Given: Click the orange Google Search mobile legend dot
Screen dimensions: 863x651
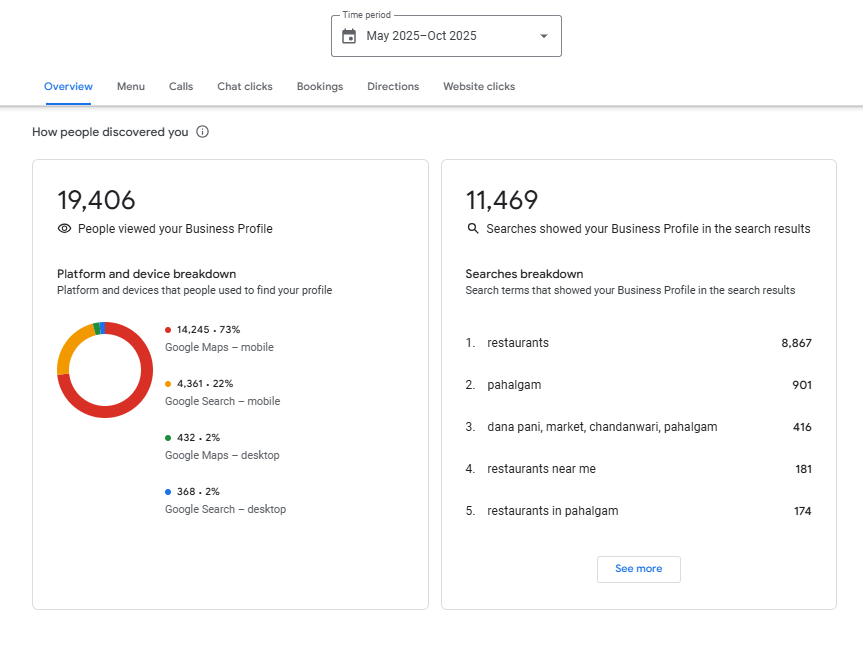Looking at the screenshot, I should tap(168, 384).
